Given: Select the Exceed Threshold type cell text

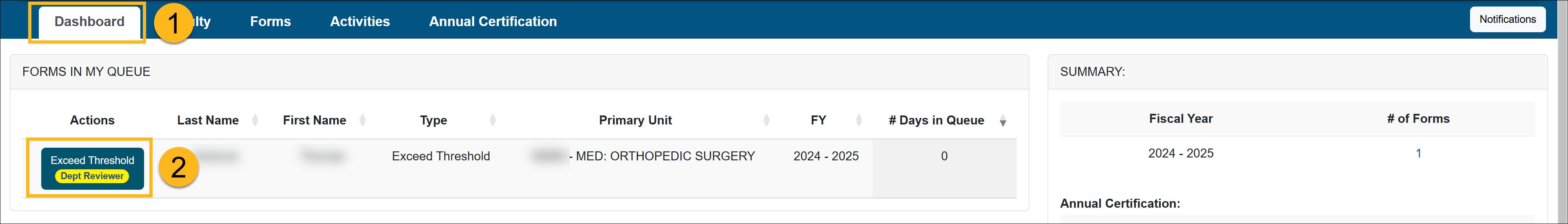Looking at the screenshot, I should [x=441, y=156].
